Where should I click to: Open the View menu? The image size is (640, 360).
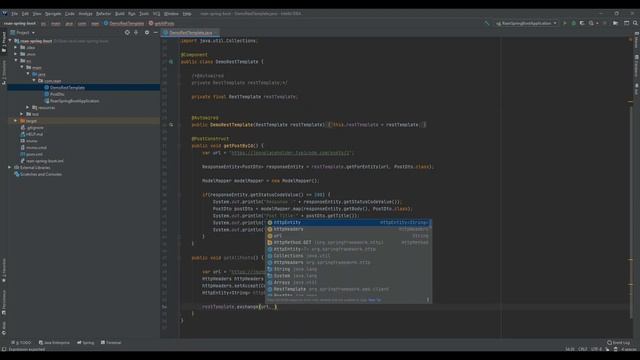click(x=37, y=13)
